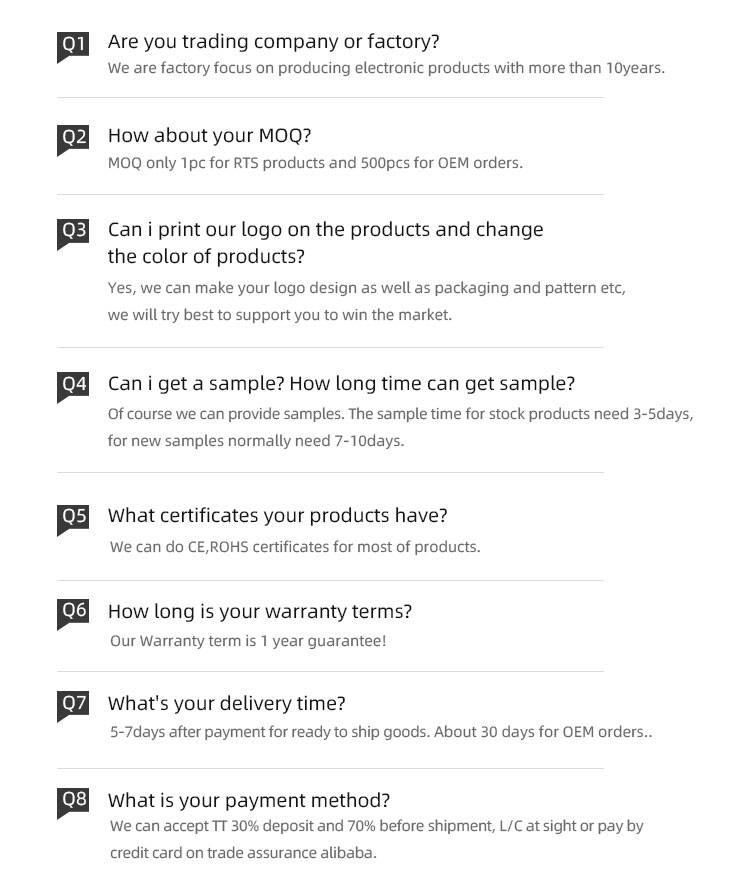Select the MOQ 1pc for RTS answer text
Viewport: 750px width, 894px height.
[315, 163]
